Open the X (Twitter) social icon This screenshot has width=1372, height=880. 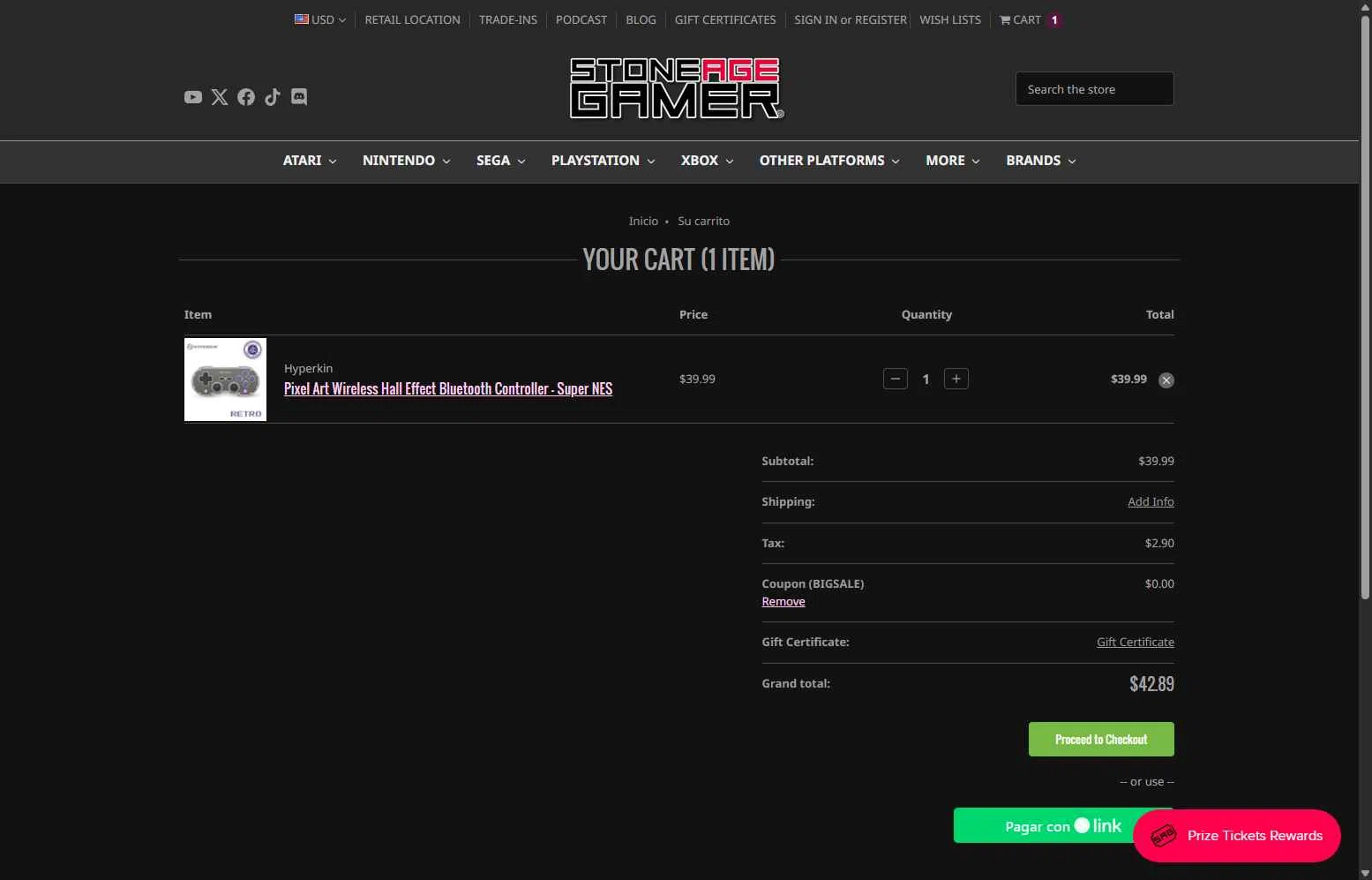(x=220, y=97)
